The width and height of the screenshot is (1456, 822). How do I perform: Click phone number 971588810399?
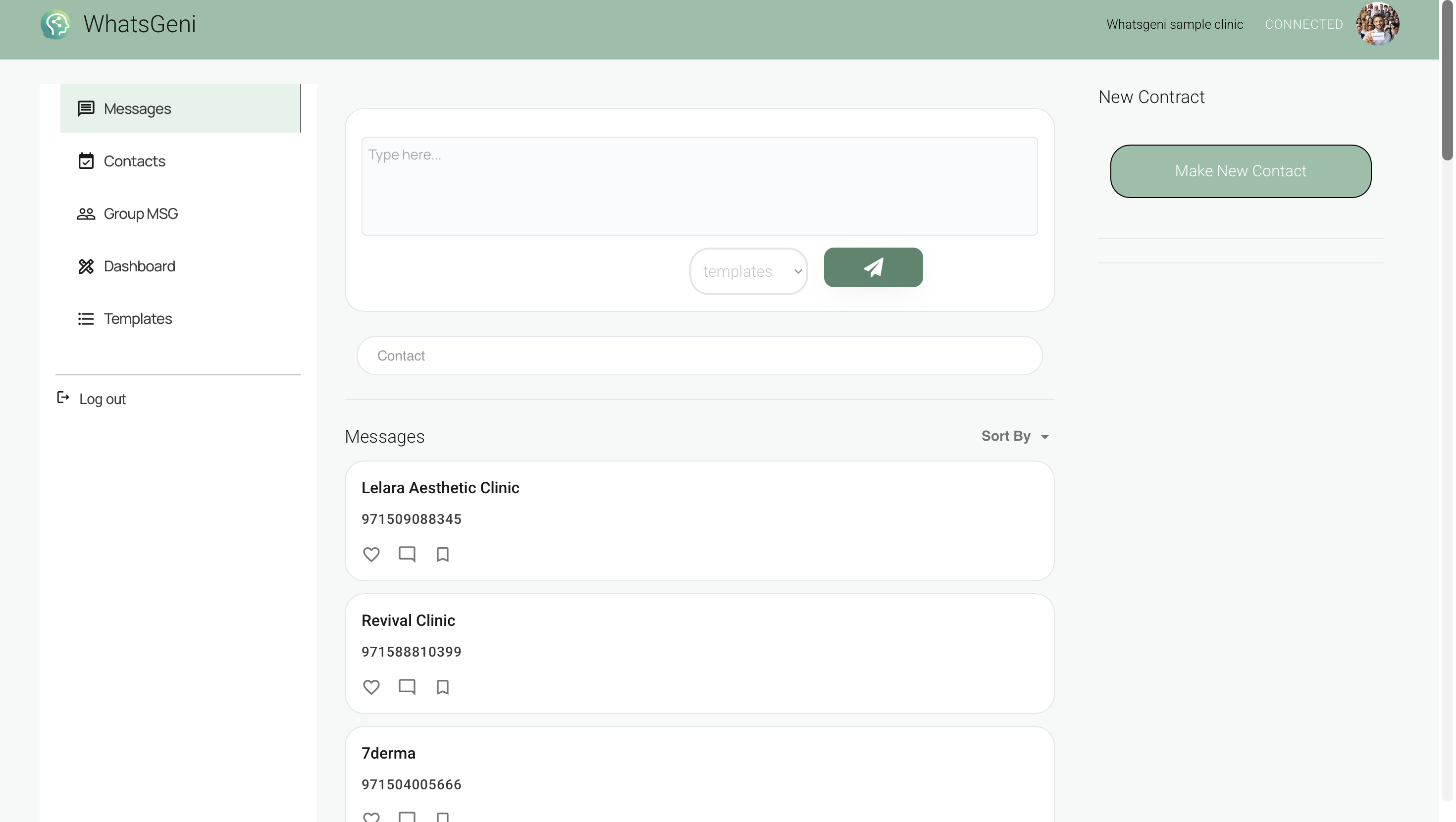coord(412,652)
